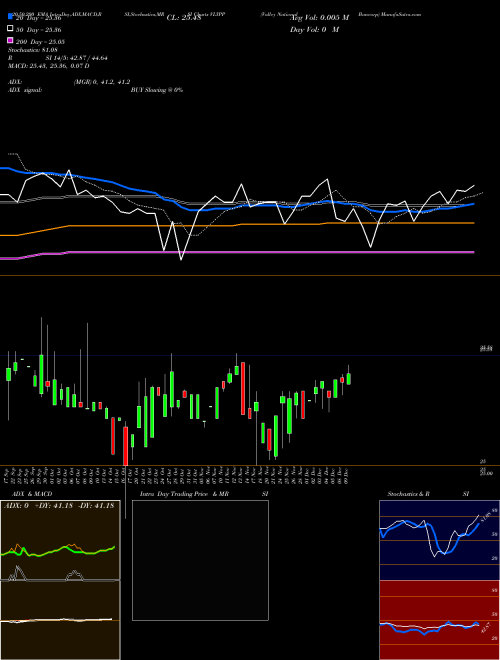This screenshot has width=500, height=660.
Task: Click the 'ADX & MACD' panel title
Action: click(x=32, y=494)
